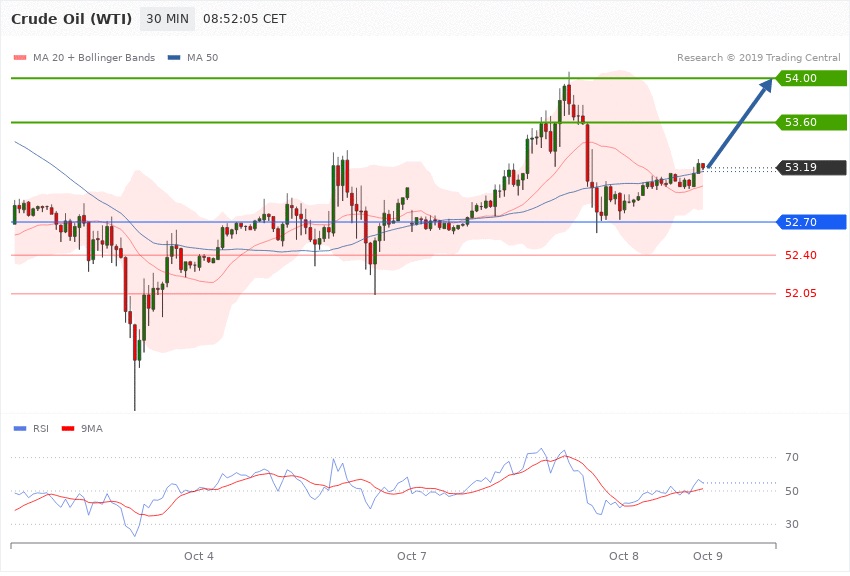Toggle the 9MA indicator label
850x576 pixels.
91,428
